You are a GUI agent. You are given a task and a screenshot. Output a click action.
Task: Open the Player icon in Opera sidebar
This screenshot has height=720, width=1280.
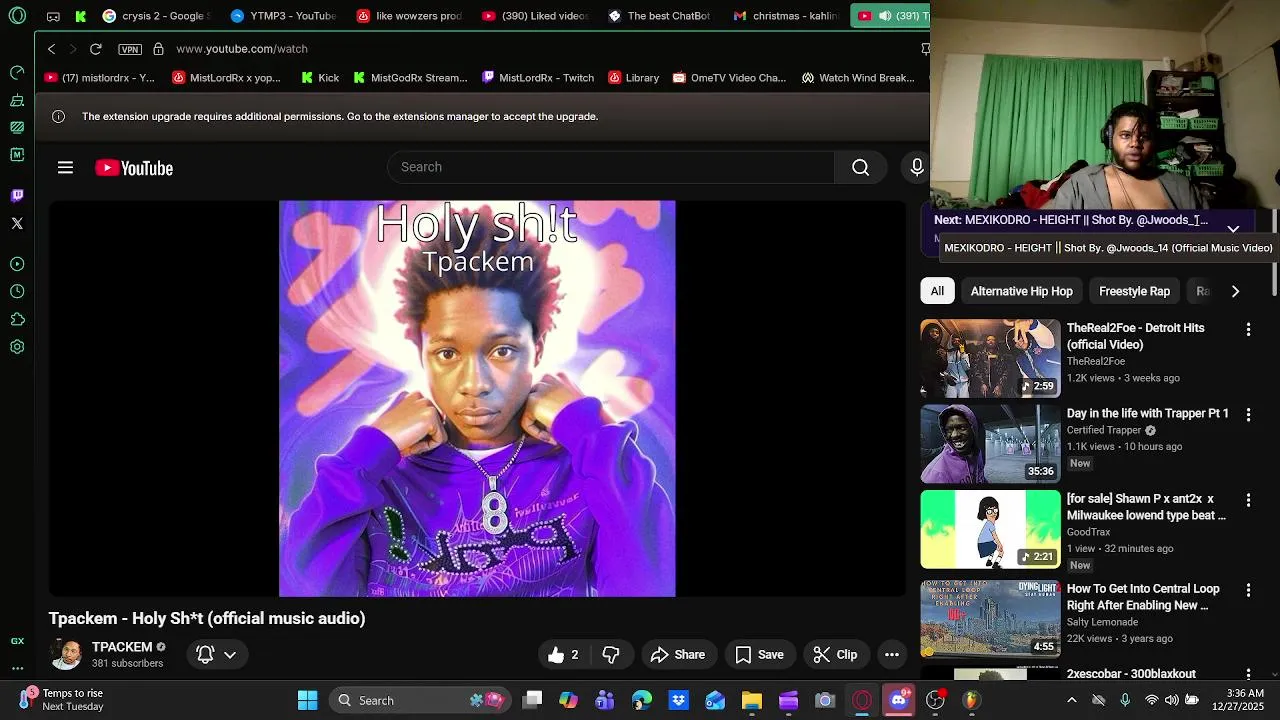pos(17,264)
